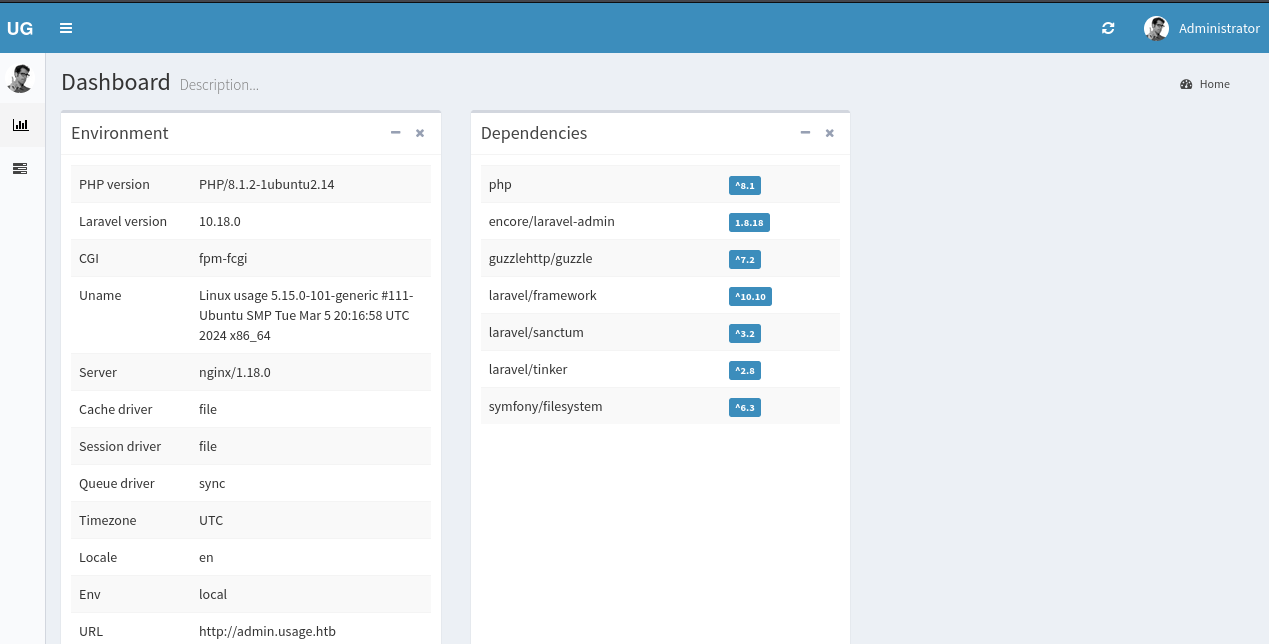Click the Uname Linux usage text
The height and width of the screenshot is (644, 1269).
(x=306, y=315)
